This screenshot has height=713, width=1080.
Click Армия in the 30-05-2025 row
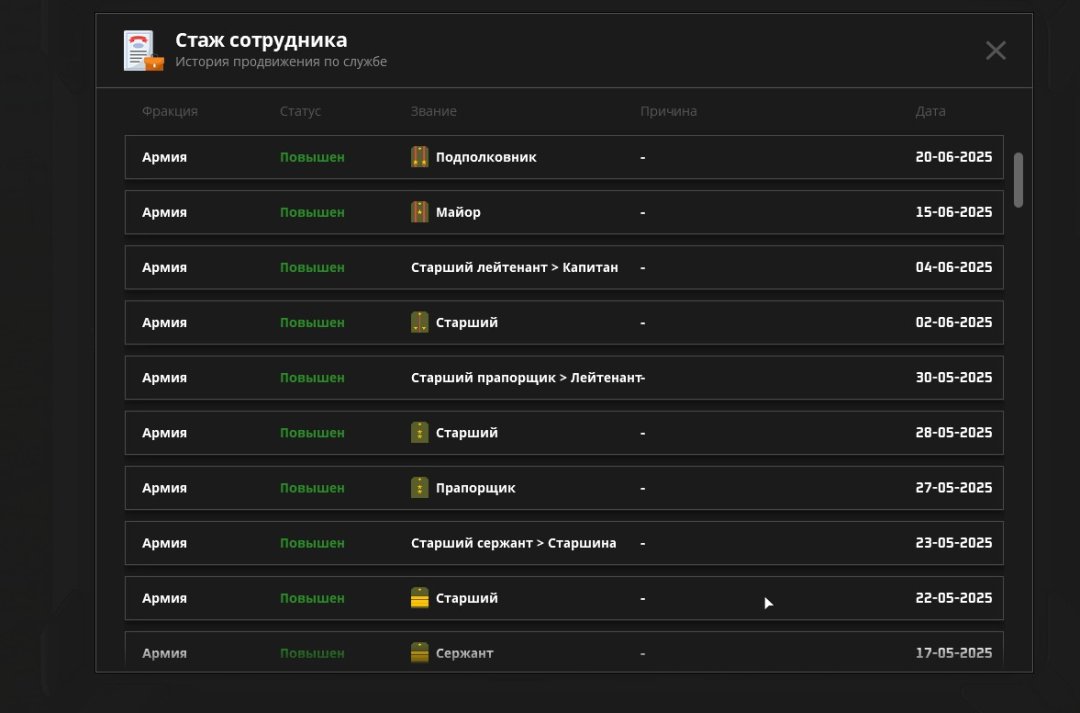coord(165,378)
